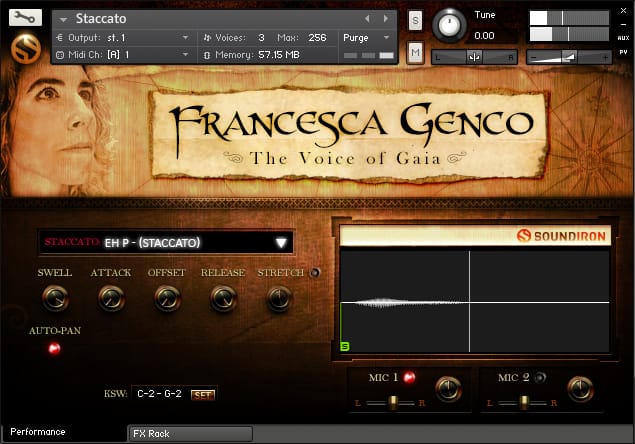Toggle the AUTO-PAN red LED
Viewport: 635px width, 444px height.
pos(55,348)
